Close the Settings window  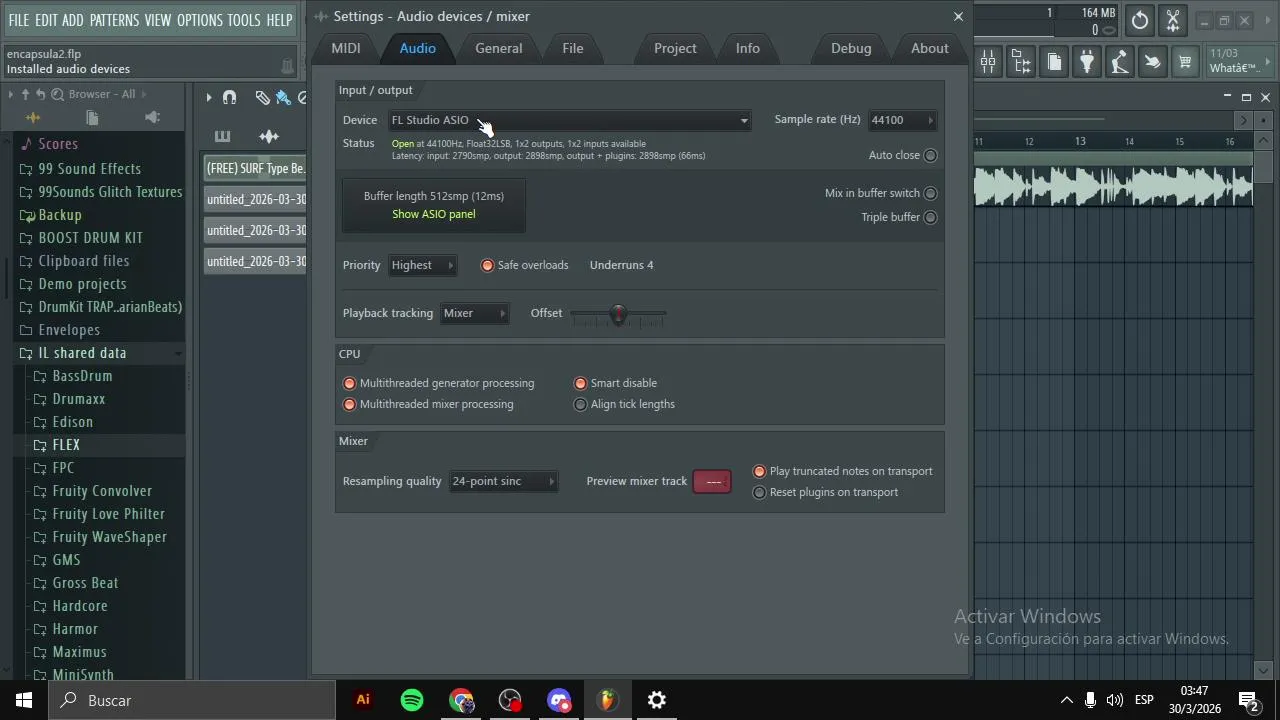point(958,16)
